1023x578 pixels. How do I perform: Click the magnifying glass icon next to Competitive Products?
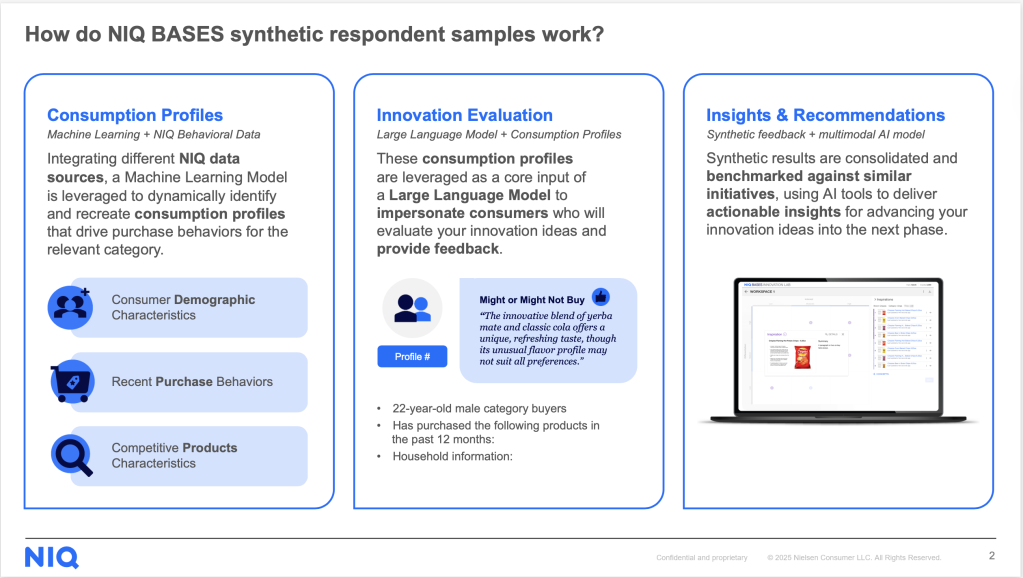coord(69,456)
